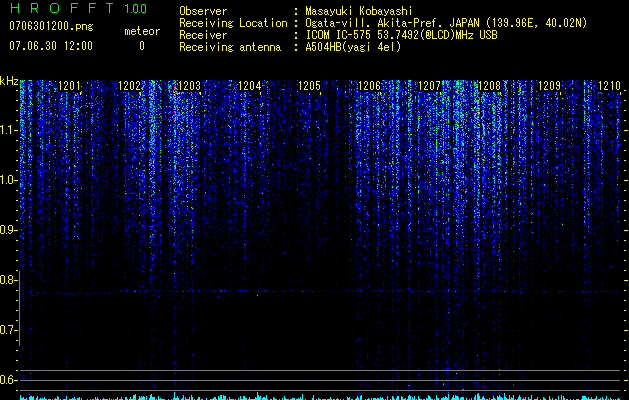Click the 1208 time marker
The image size is (629, 400).
(489, 85)
